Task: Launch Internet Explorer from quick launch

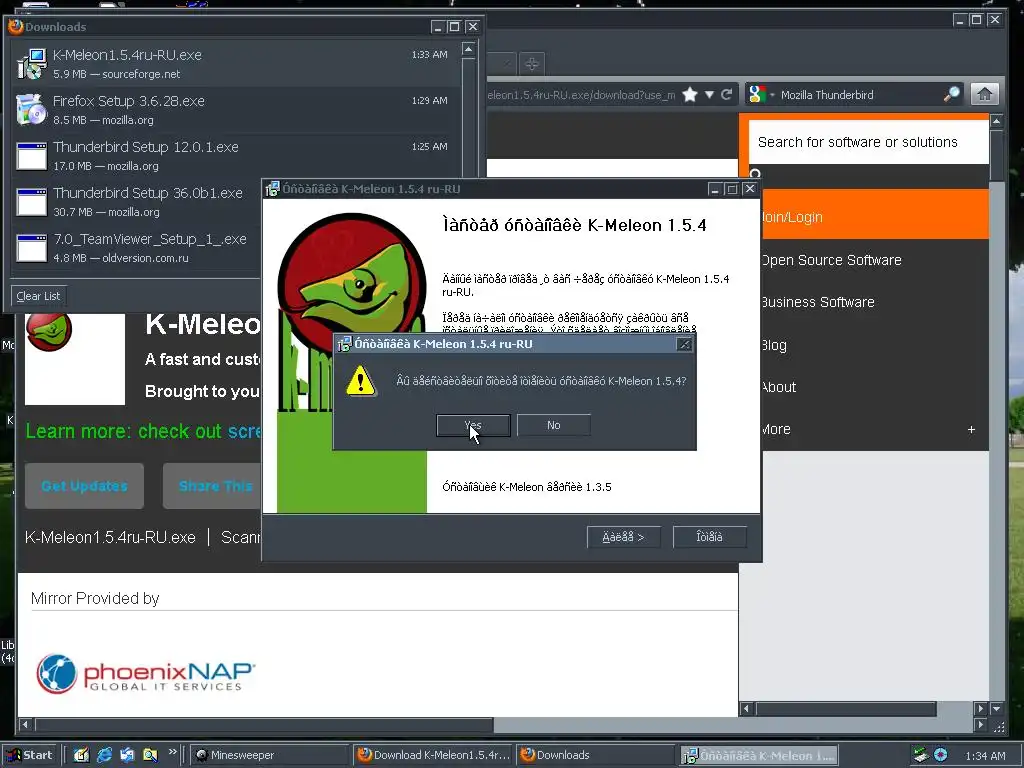Action: tap(104, 755)
